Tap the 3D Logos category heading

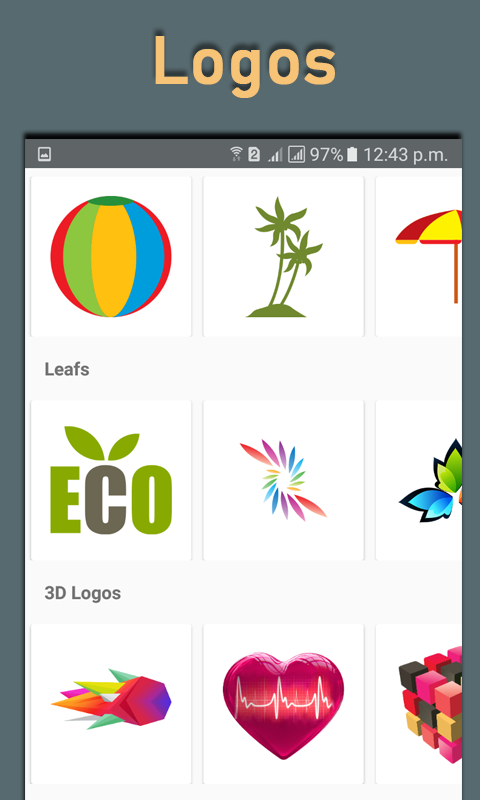pos(83,593)
